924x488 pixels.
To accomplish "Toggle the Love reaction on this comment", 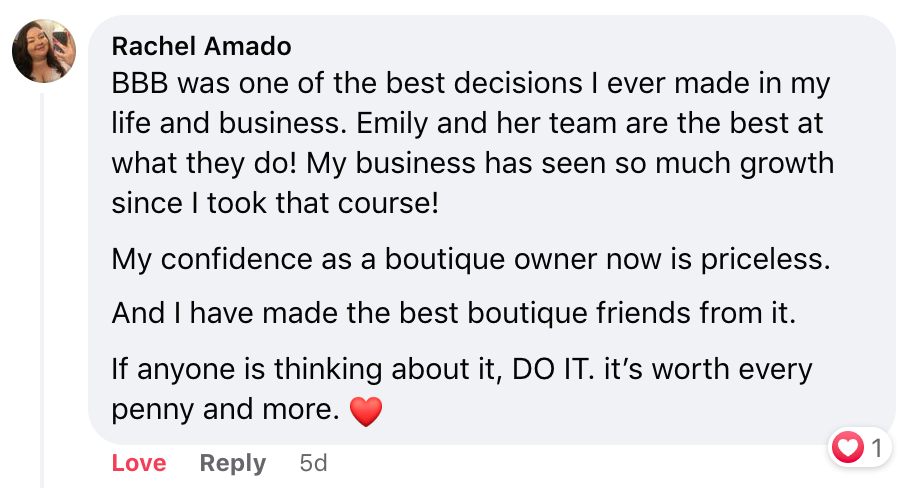I will tap(139, 463).
